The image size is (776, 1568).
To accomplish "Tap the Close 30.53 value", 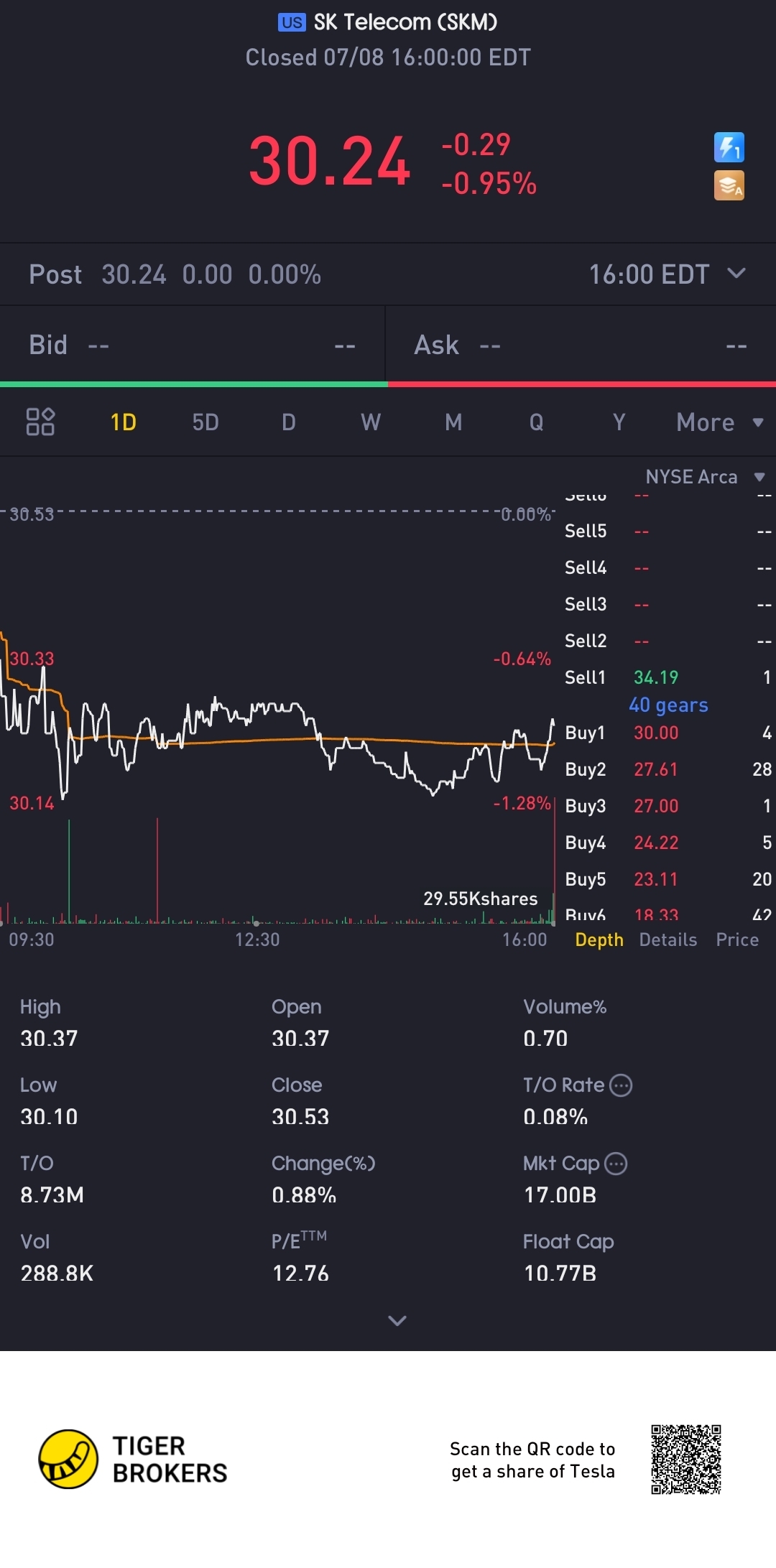I will pyautogui.click(x=300, y=1116).
